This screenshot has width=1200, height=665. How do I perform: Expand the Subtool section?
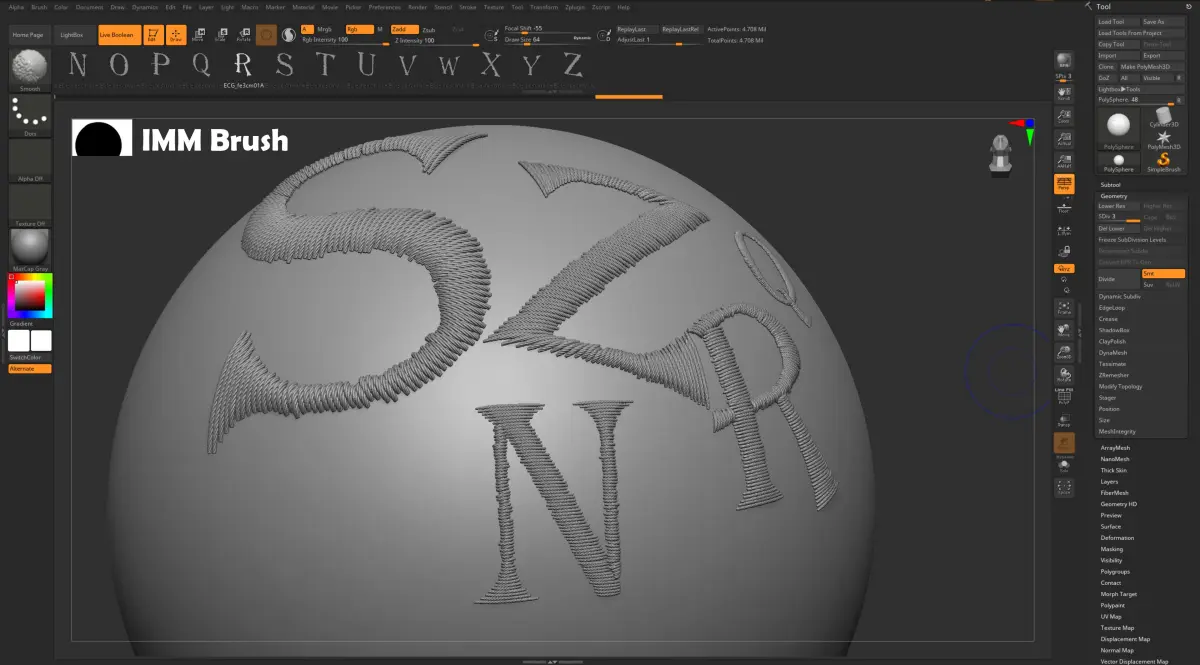(1110, 185)
